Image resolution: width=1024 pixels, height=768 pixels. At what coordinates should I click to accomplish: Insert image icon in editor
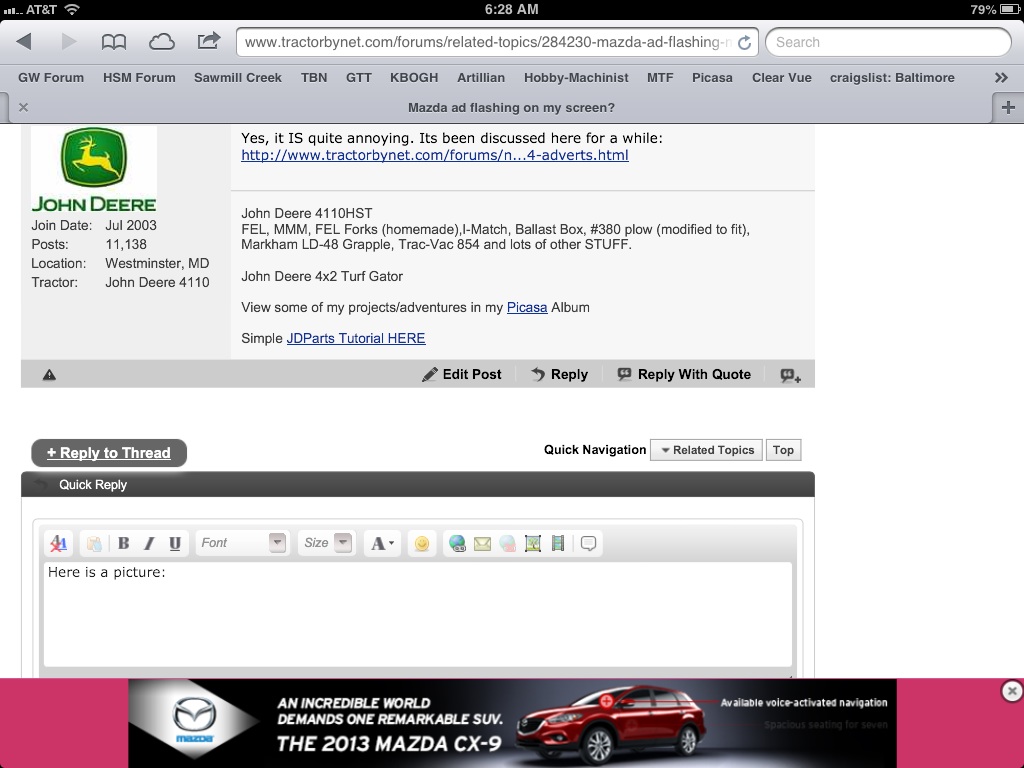(x=533, y=543)
